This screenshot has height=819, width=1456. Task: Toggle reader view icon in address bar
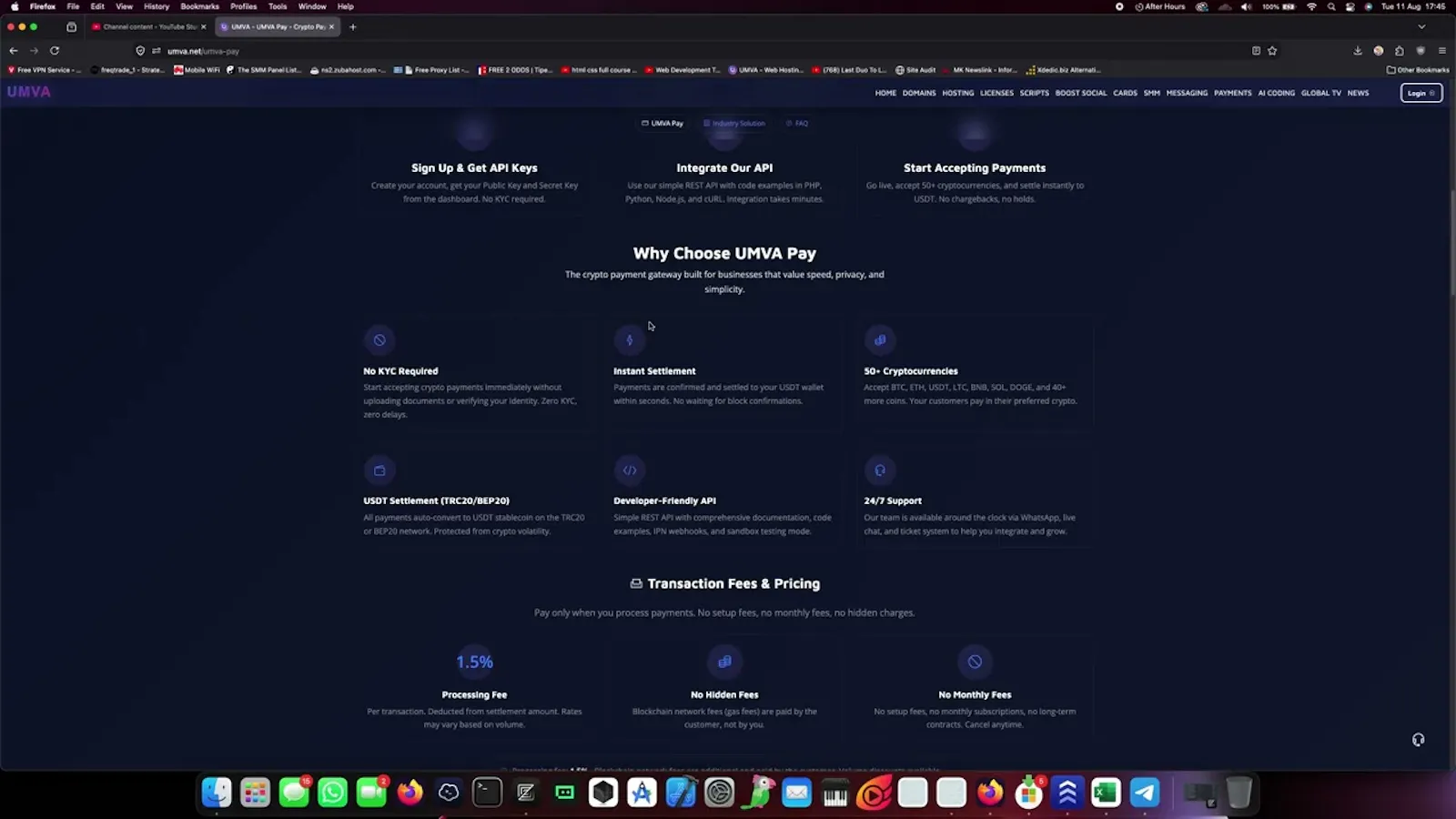tap(1256, 51)
